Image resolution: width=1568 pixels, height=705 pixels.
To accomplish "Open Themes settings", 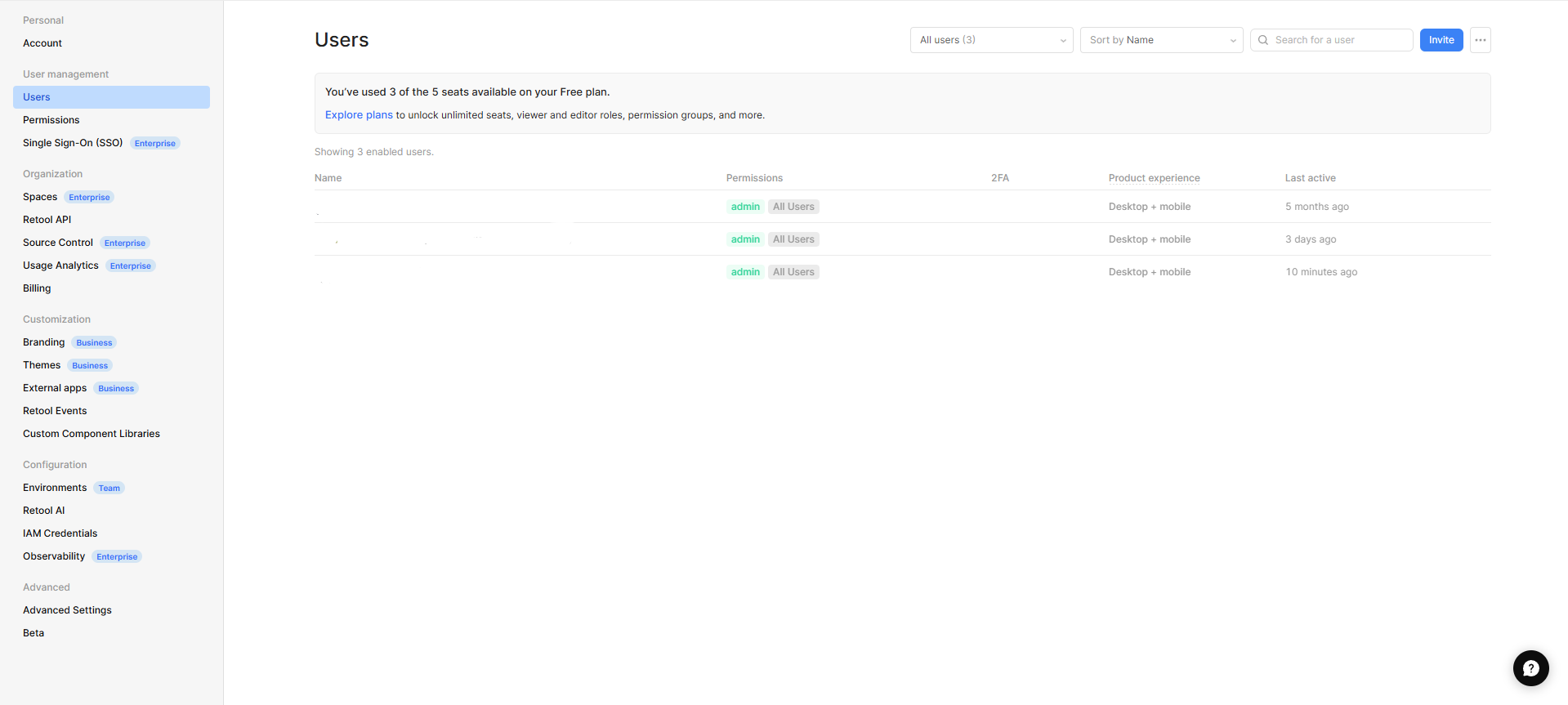I will pyautogui.click(x=42, y=365).
